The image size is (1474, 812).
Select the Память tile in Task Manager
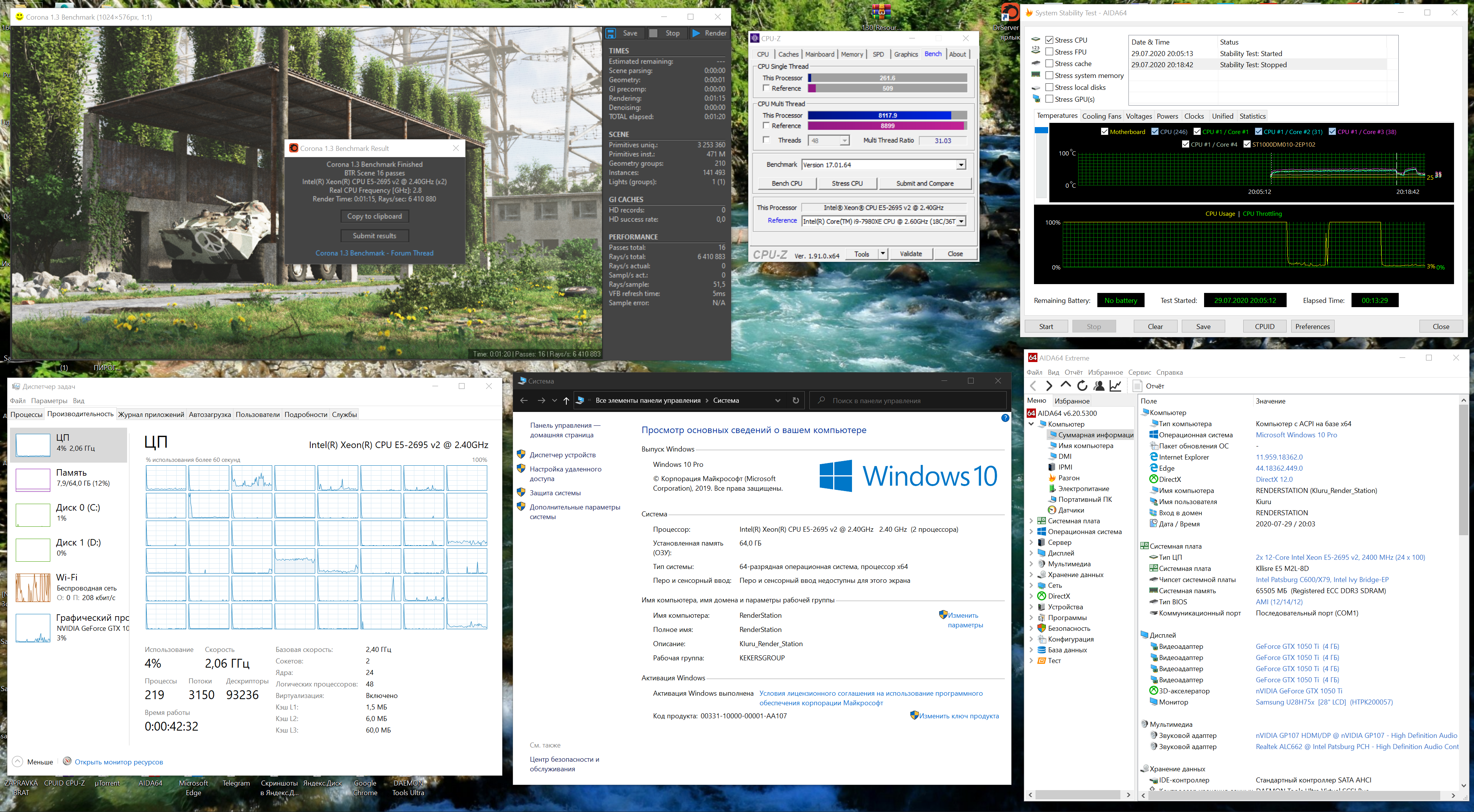click(x=68, y=479)
